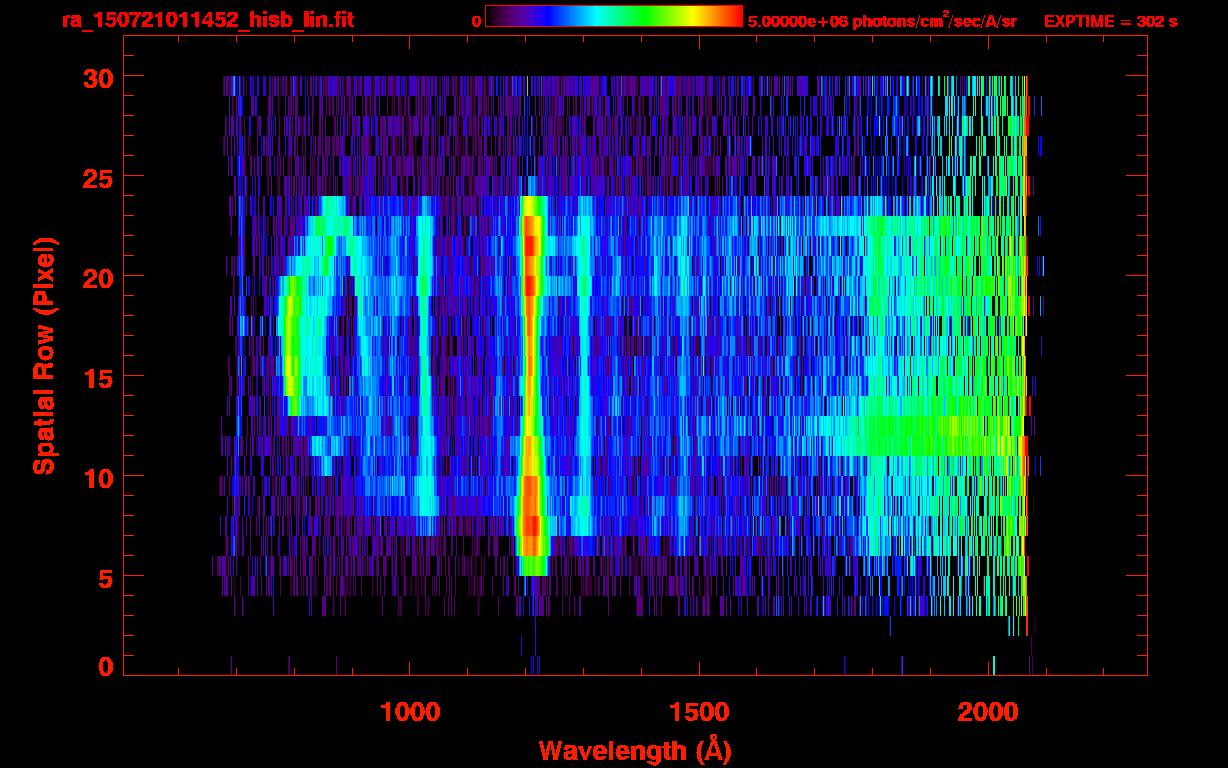
Task: Click the x-axis tick label 1500
Action: [x=700, y=711]
